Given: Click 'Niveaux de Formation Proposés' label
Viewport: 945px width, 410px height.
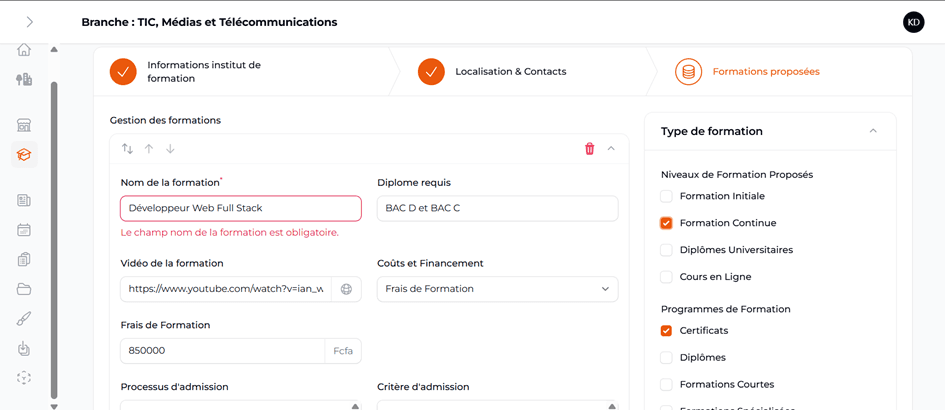Looking at the screenshot, I should [737, 174].
